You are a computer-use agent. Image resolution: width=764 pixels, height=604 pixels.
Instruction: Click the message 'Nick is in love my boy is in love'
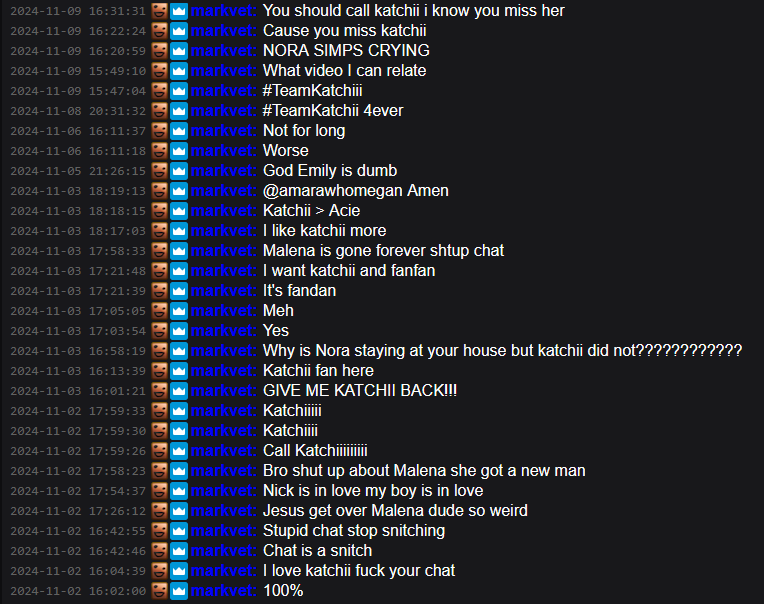[x=373, y=491]
